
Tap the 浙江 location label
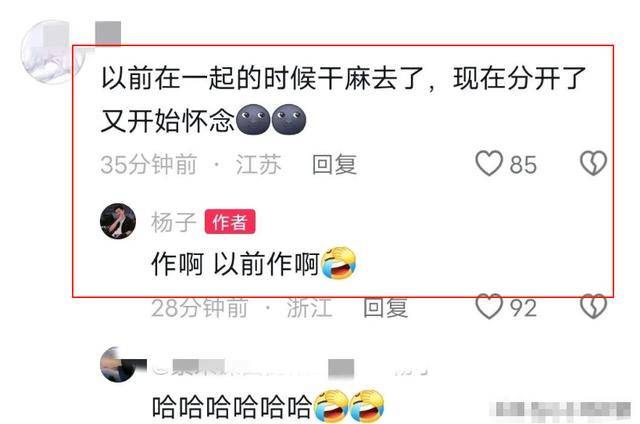(309, 308)
